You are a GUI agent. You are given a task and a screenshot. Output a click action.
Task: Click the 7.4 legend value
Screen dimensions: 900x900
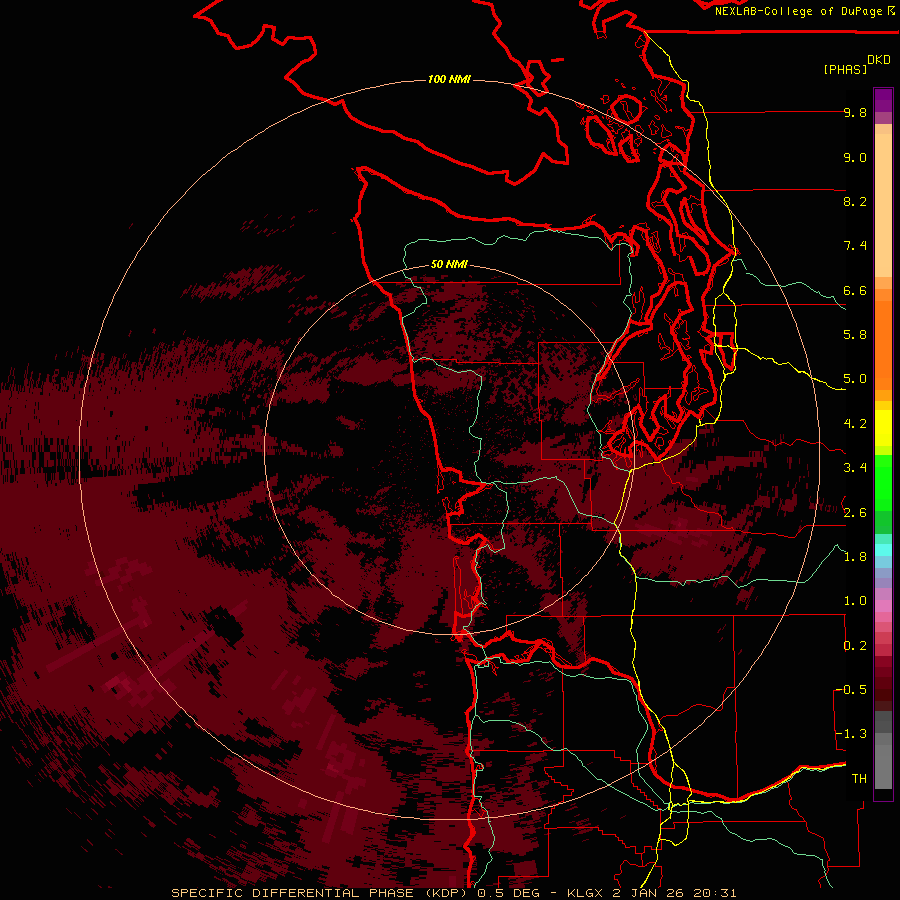click(x=855, y=246)
